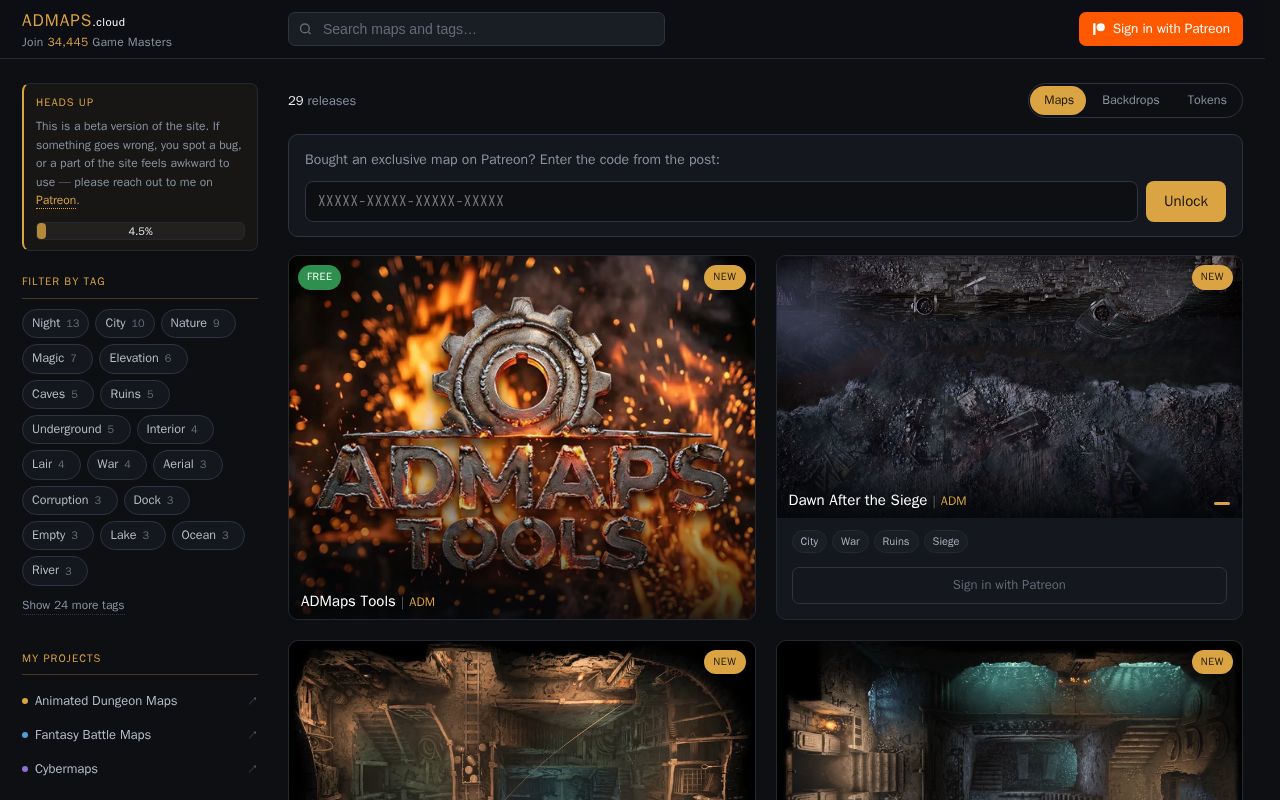Filter by the River tag
The image size is (1280, 800).
coord(55,571)
